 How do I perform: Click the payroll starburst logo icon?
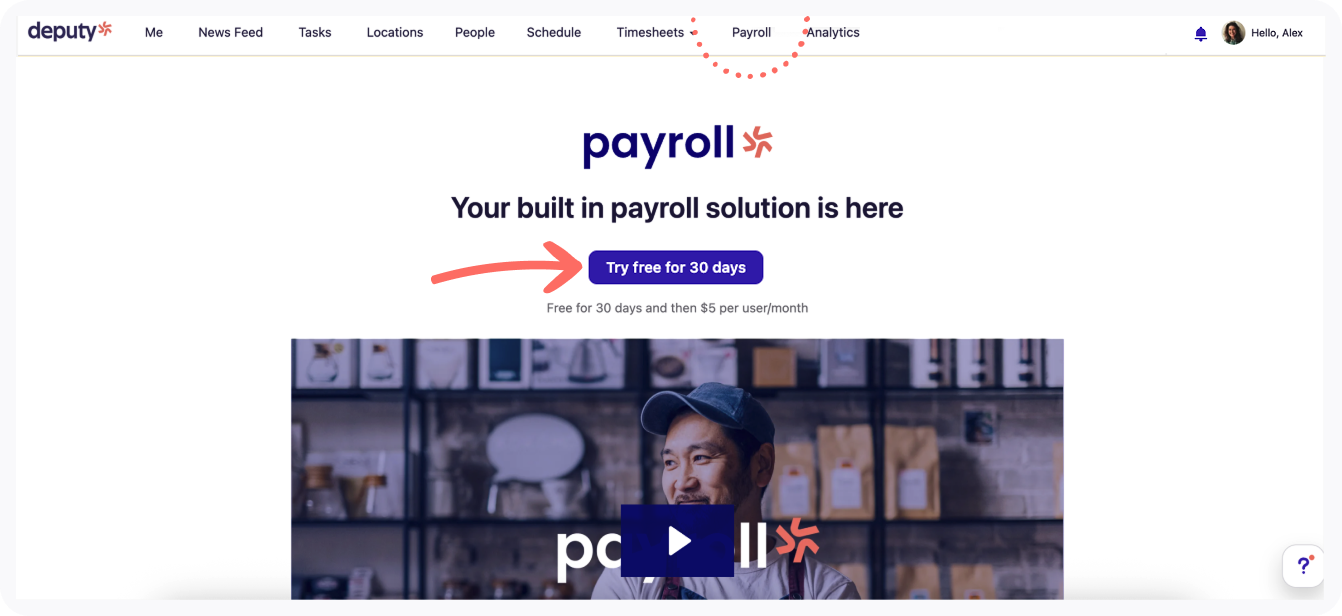[757, 142]
